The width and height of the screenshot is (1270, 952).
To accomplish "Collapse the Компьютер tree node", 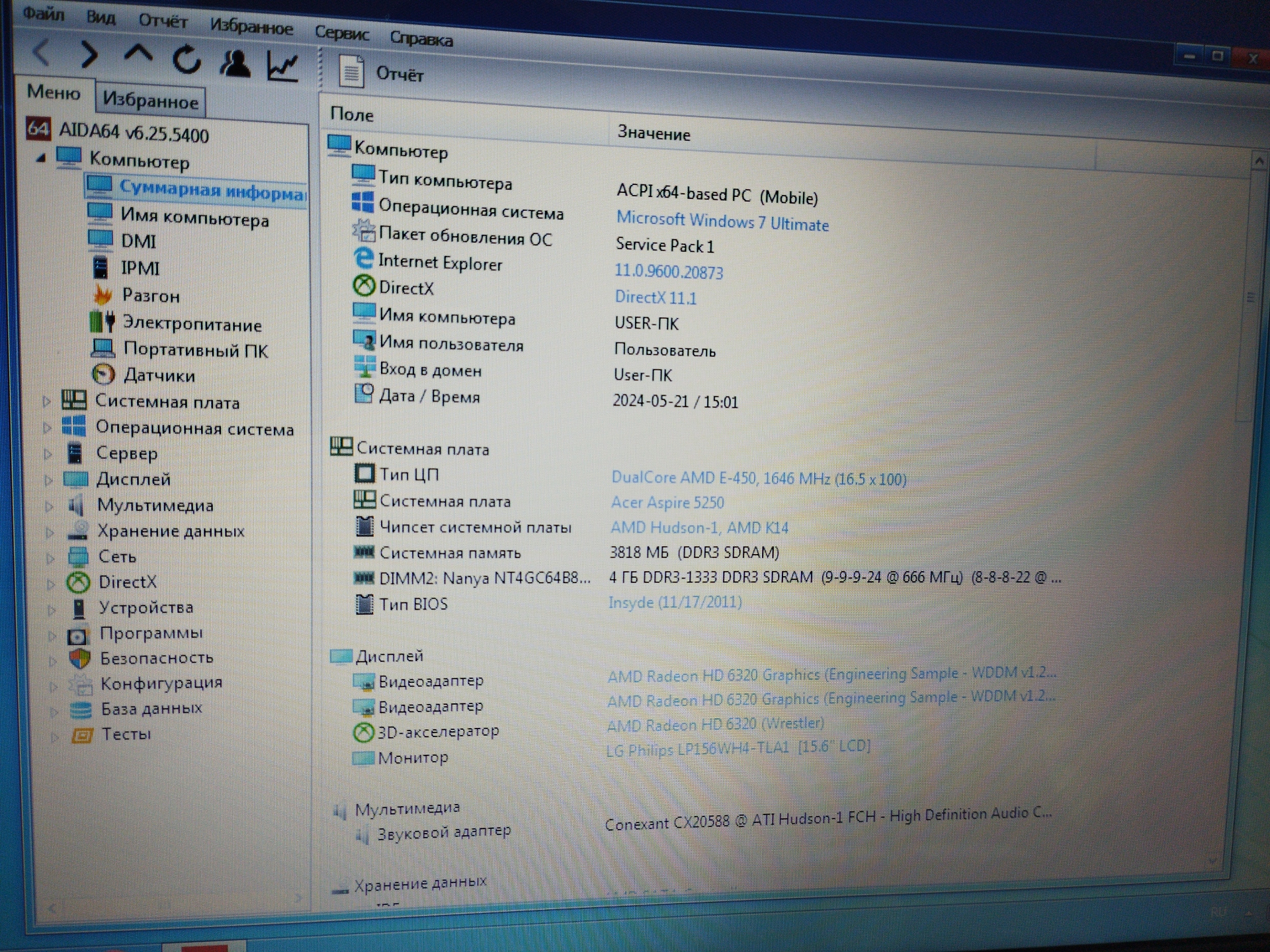I will 42,158.
